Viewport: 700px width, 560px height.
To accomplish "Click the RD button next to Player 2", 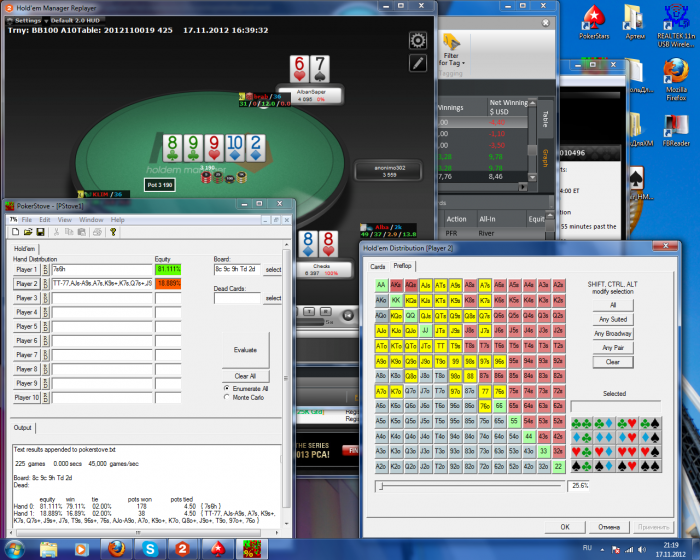I will pyautogui.click(x=46, y=284).
